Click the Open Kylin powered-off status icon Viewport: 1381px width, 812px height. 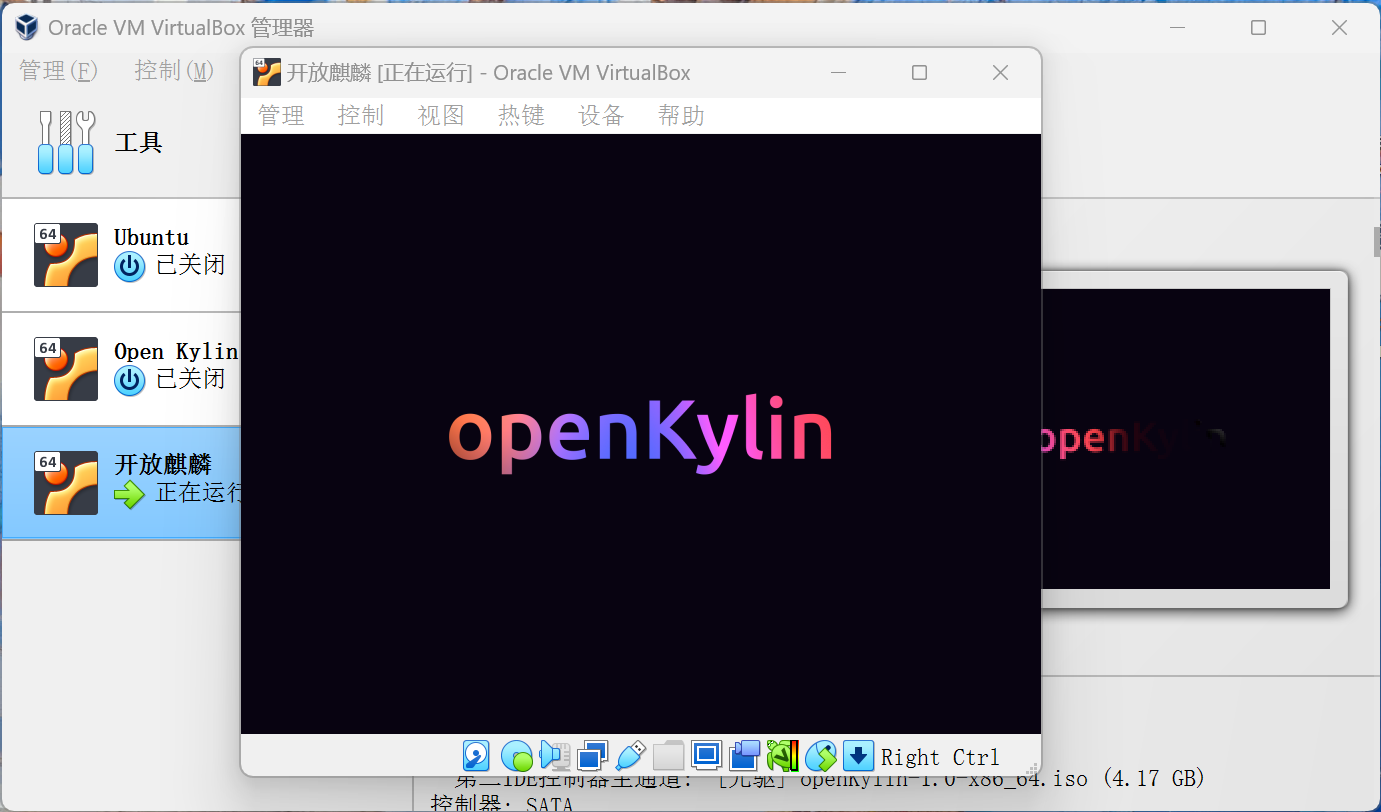(129, 380)
